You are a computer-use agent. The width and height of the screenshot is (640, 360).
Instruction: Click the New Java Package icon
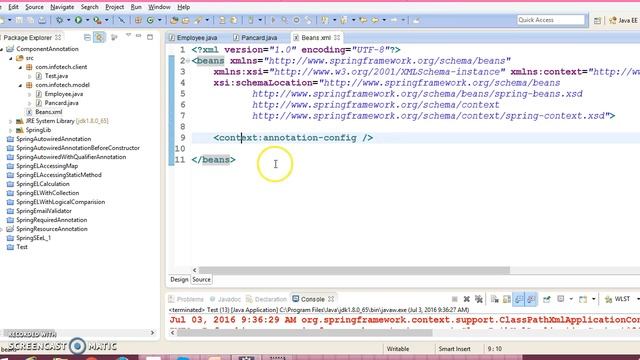138,20
